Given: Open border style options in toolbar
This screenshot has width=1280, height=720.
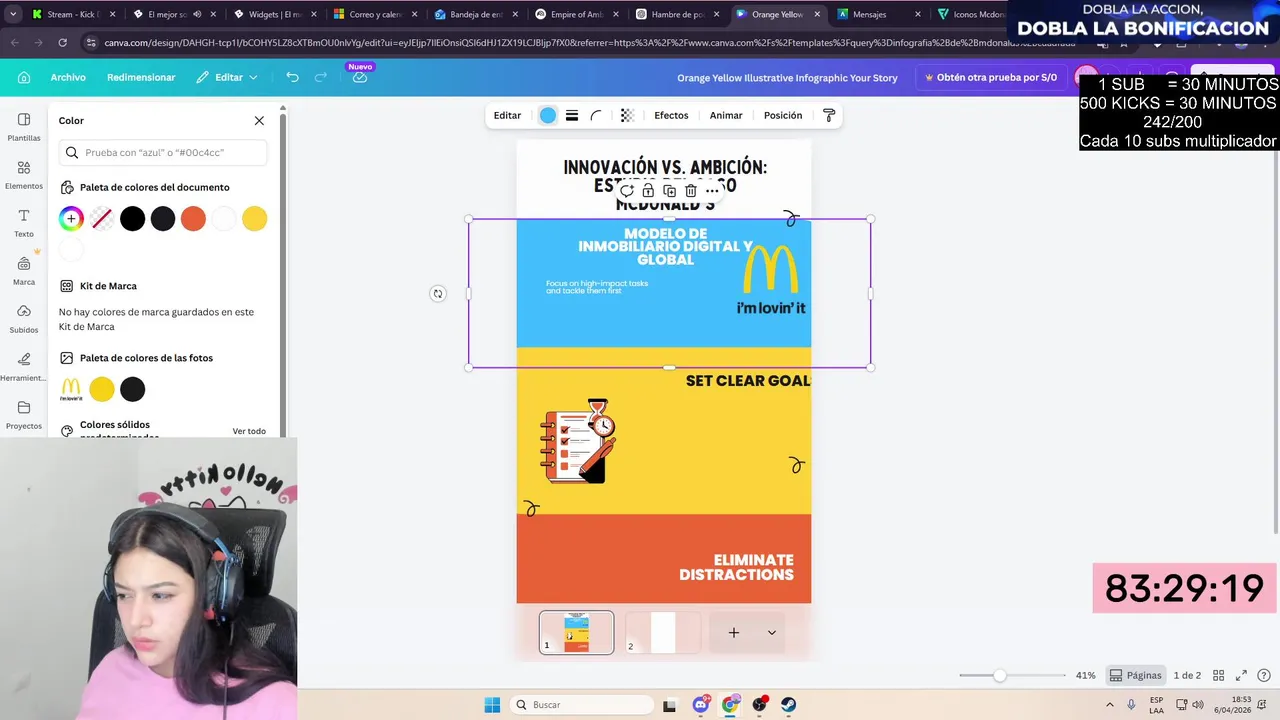Looking at the screenshot, I should (572, 115).
